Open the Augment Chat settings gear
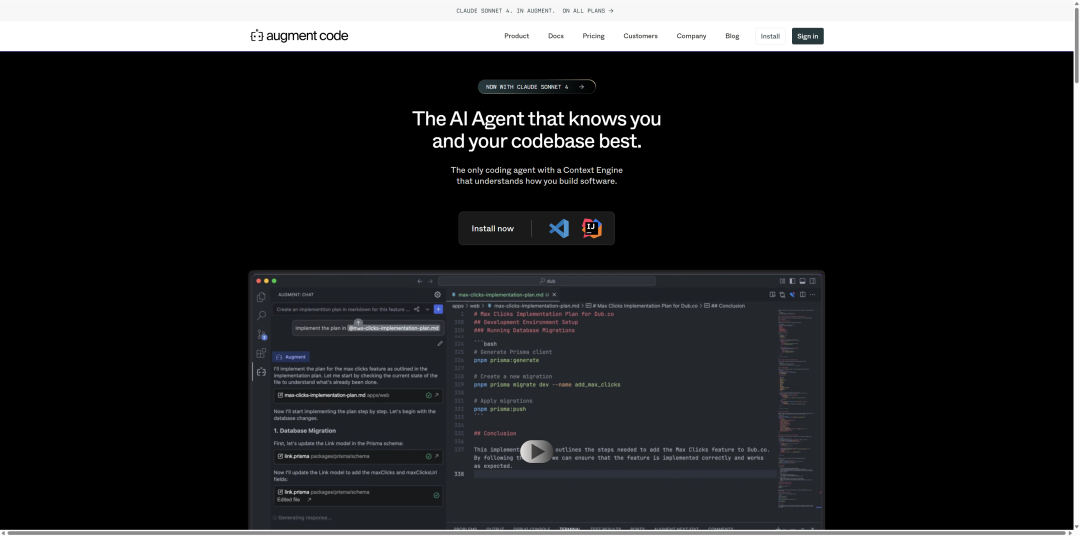The image size is (1080, 536). pyautogui.click(x=437, y=295)
